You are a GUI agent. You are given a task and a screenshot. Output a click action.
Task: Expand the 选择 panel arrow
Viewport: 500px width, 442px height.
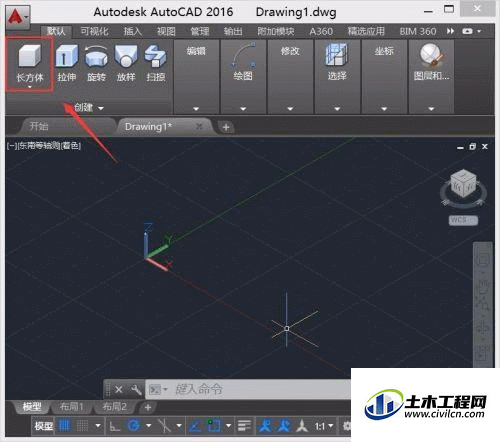pos(337,109)
